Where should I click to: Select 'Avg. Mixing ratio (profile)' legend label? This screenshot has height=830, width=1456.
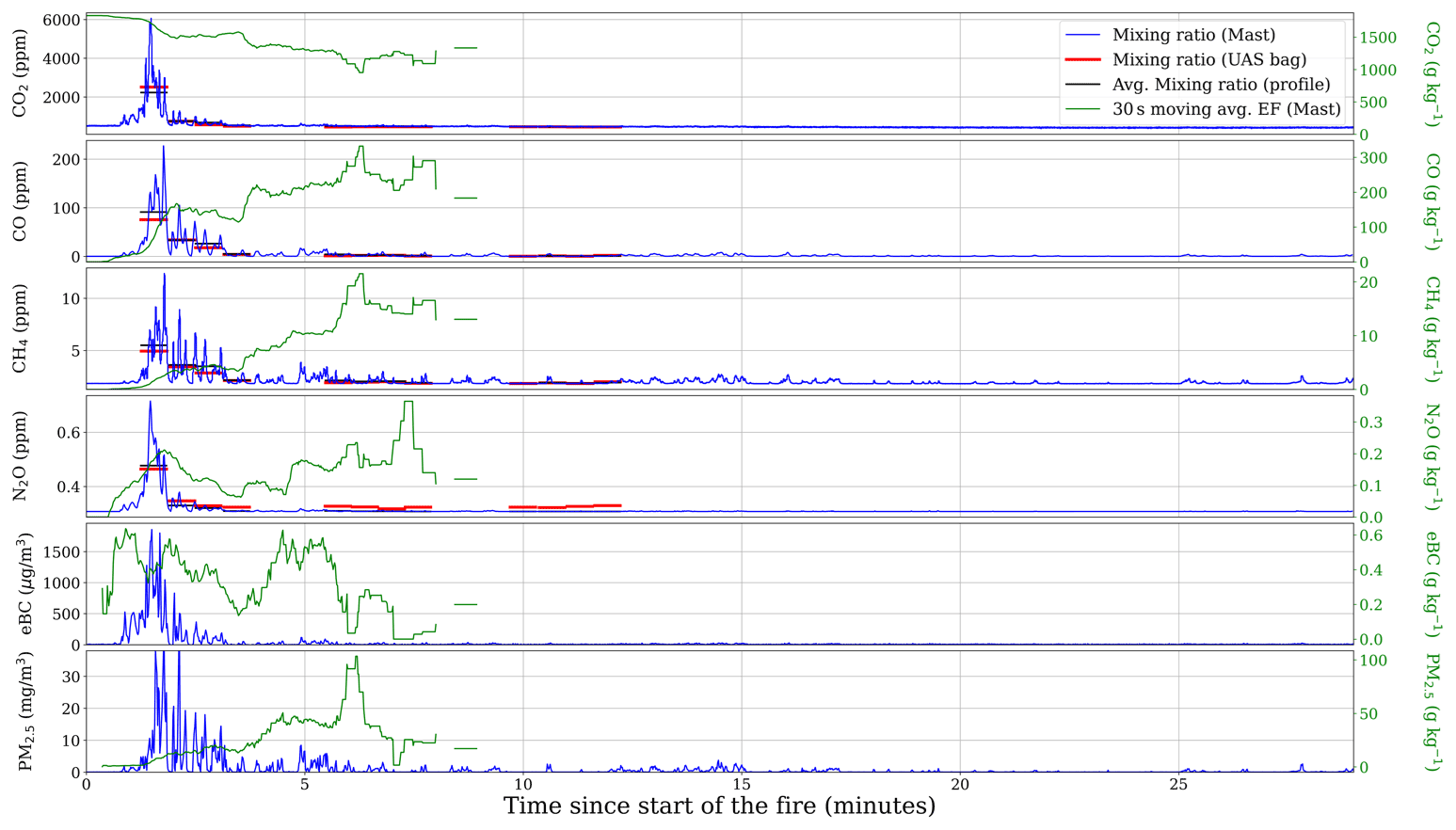pyautogui.click(x=1221, y=85)
